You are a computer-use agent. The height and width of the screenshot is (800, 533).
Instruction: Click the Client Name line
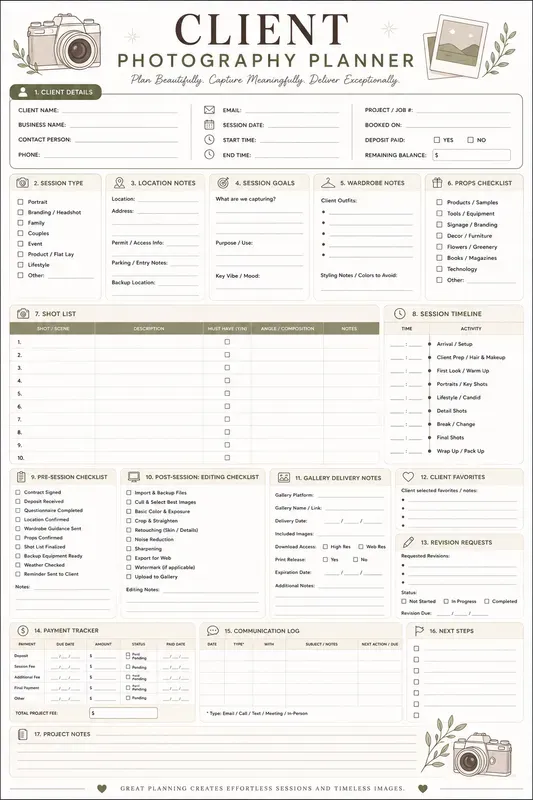(x=119, y=111)
